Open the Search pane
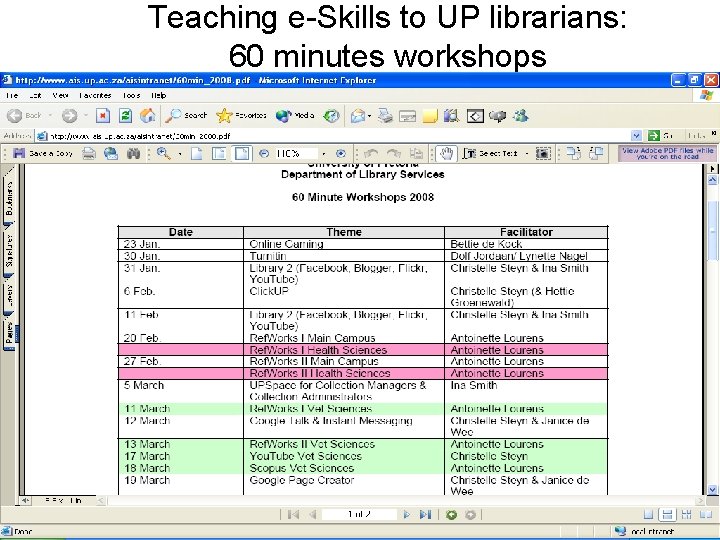This screenshot has height=540, width=720. [186, 115]
